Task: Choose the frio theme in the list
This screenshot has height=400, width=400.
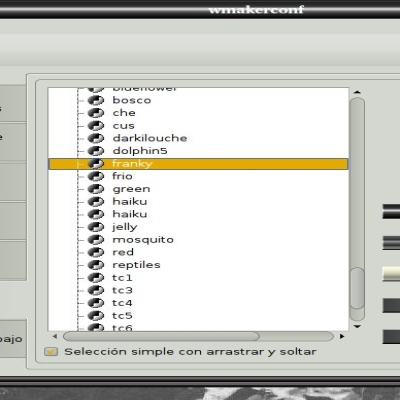Action: tap(122, 176)
